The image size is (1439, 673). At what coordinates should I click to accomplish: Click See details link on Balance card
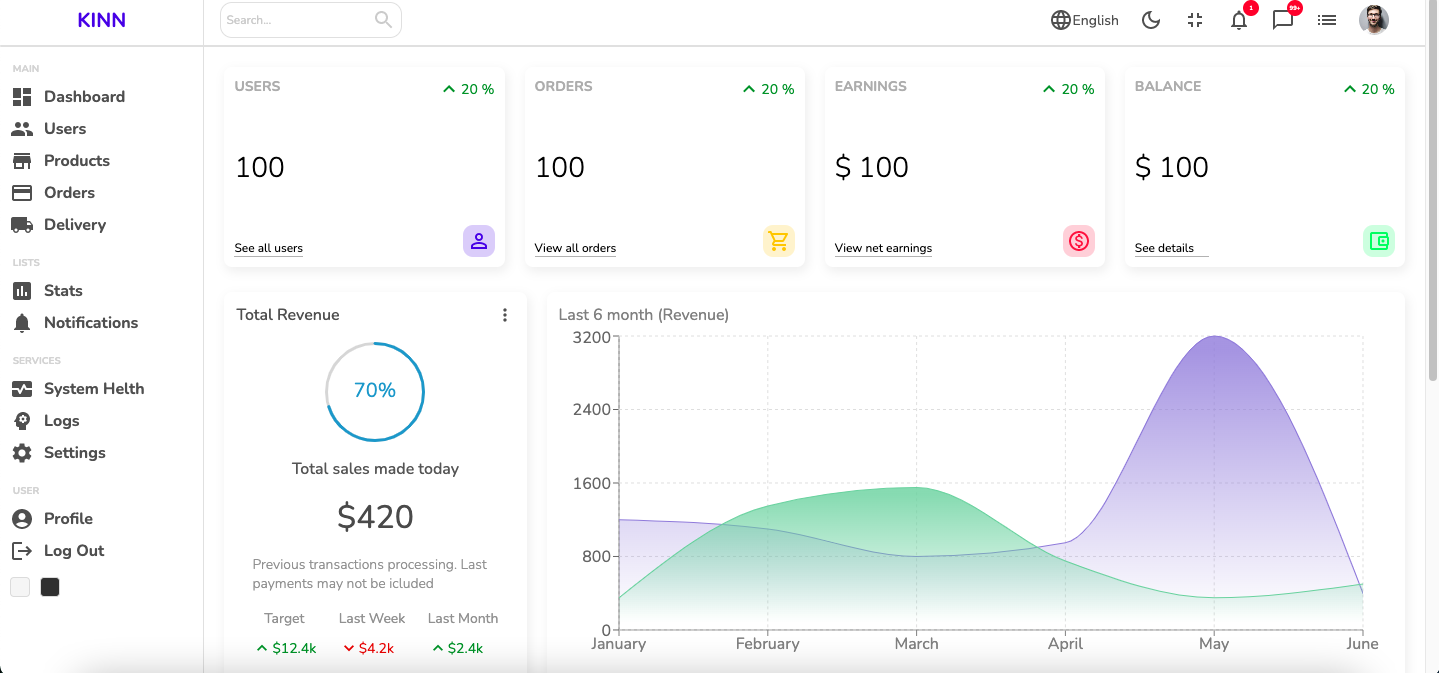point(1171,248)
